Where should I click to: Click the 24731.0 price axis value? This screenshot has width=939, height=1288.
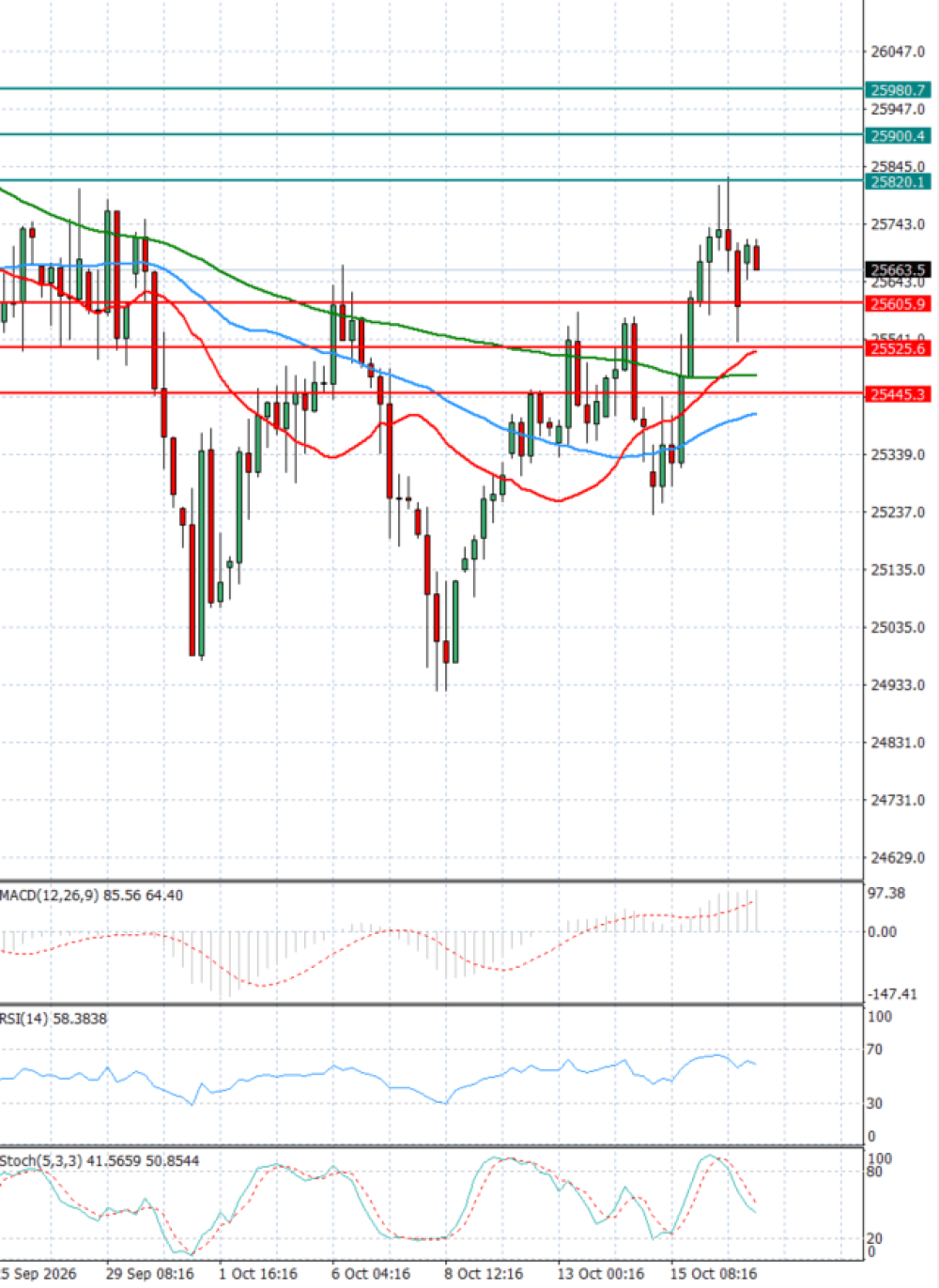(898, 801)
